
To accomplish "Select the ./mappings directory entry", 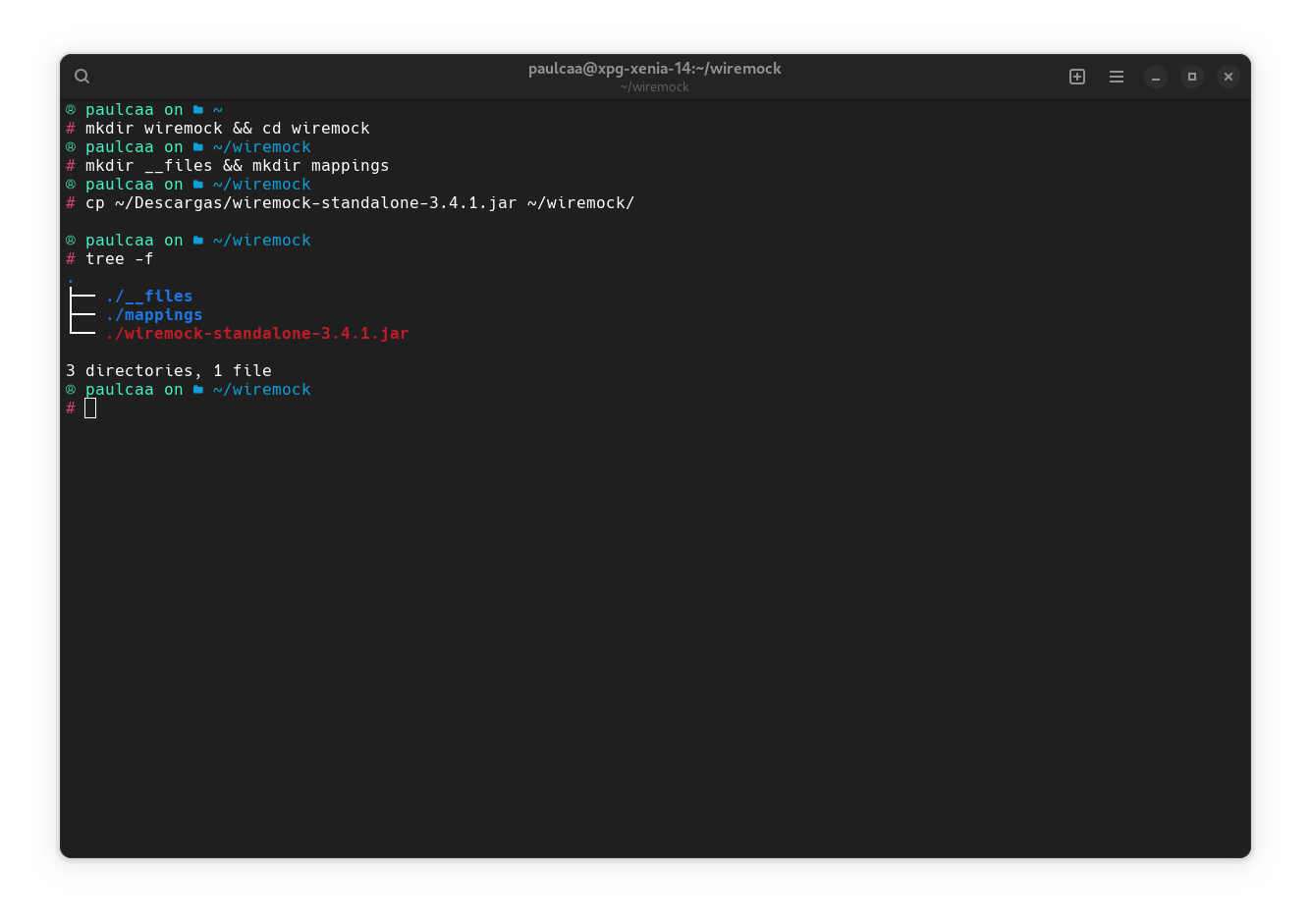I will [x=154, y=315].
